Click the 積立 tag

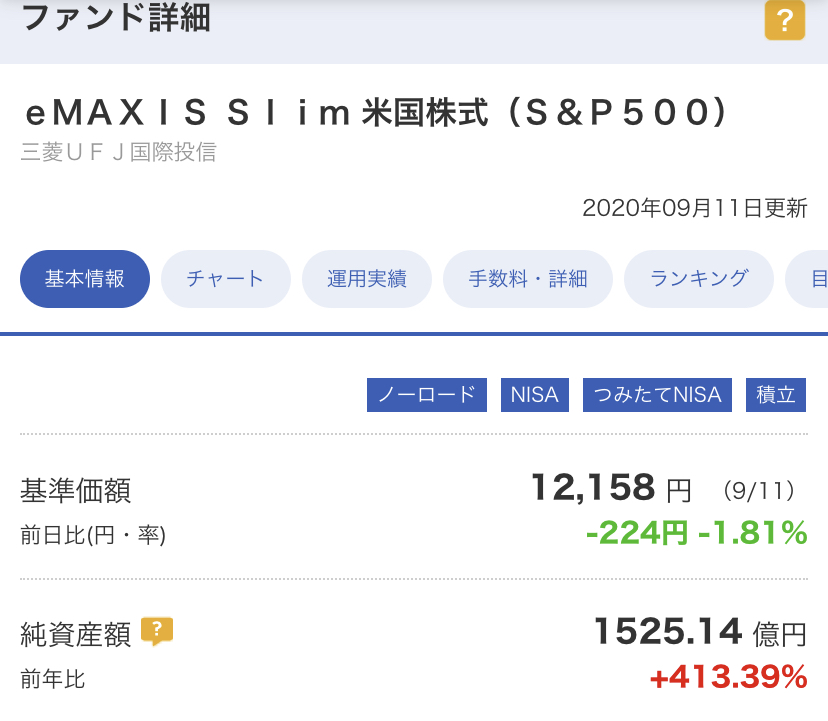[x=776, y=395]
